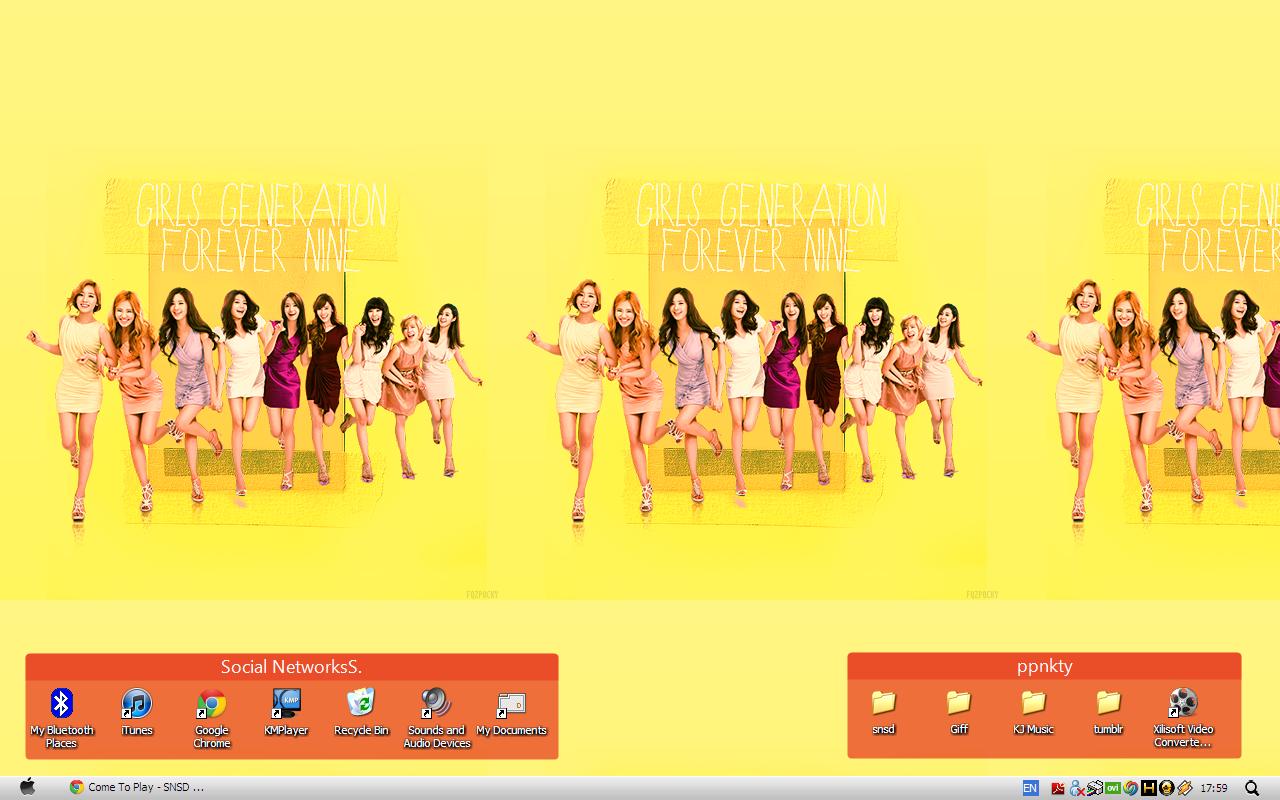Click the red Adobe Acrobat tray icon

tap(1058, 788)
